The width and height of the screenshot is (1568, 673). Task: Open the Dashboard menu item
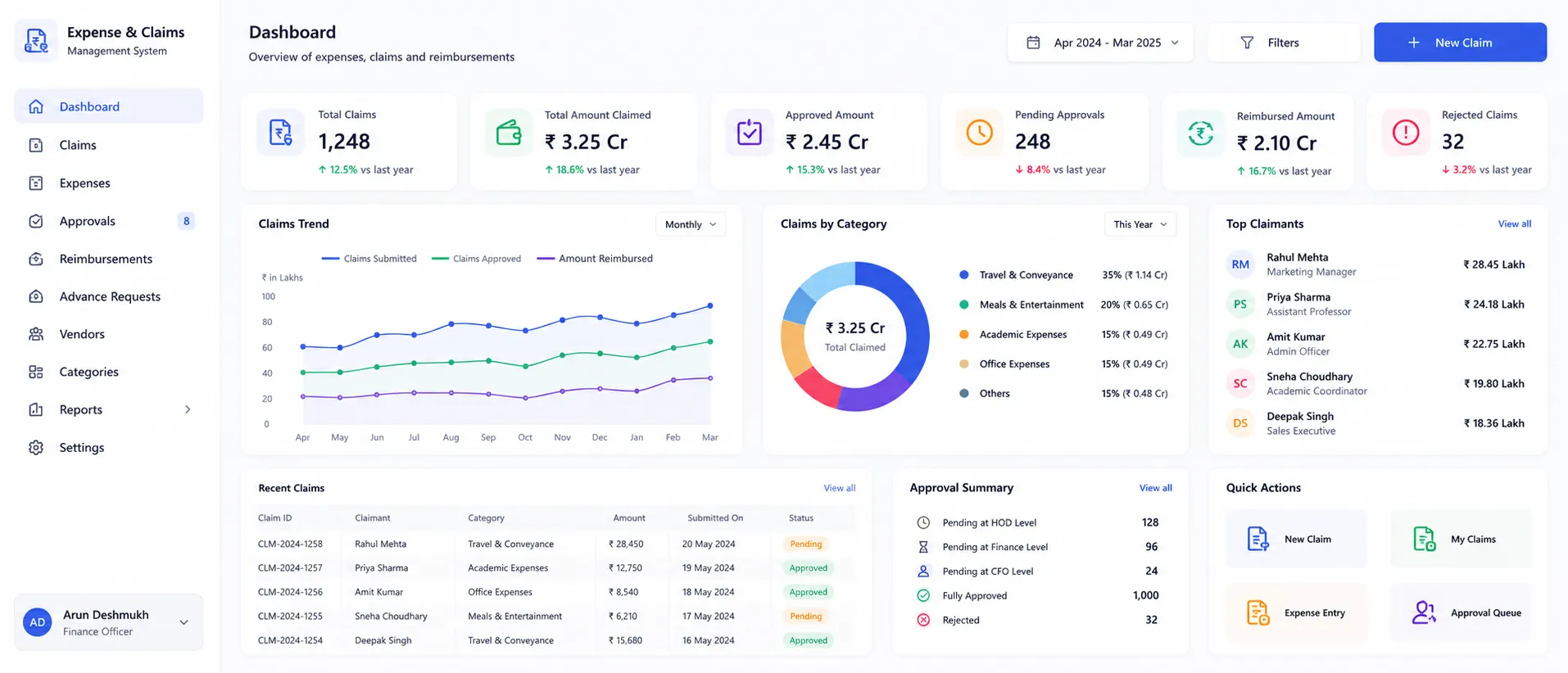[x=108, y=106]
